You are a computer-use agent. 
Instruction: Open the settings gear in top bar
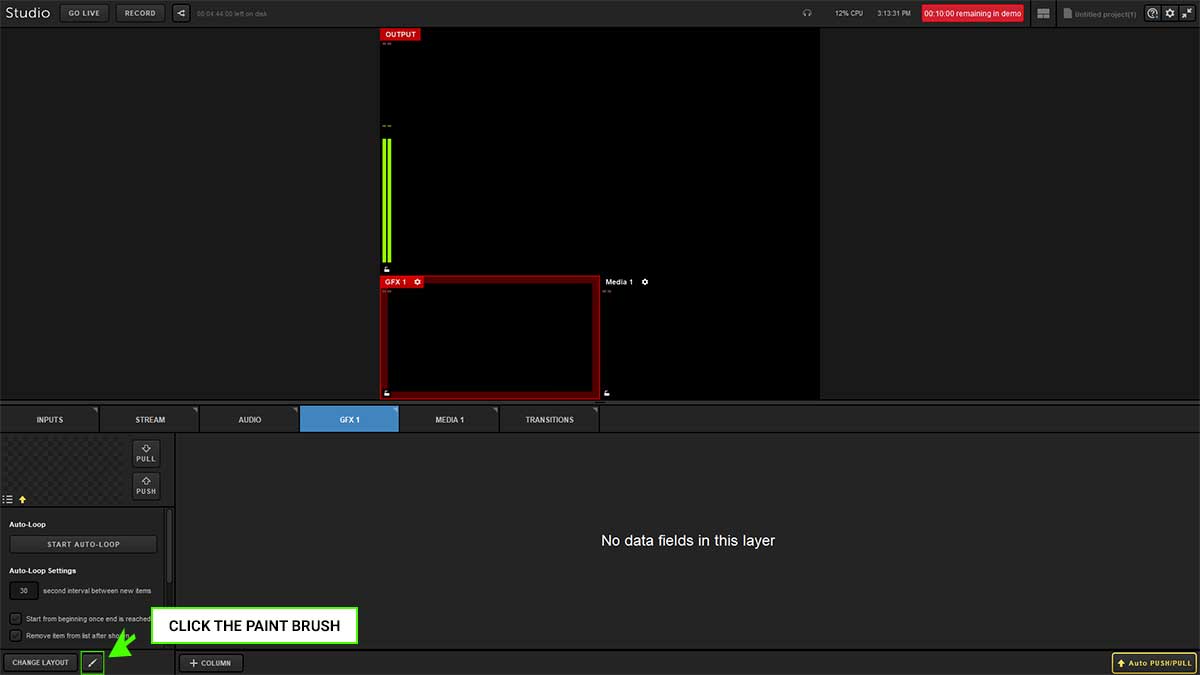(1170, 13)
